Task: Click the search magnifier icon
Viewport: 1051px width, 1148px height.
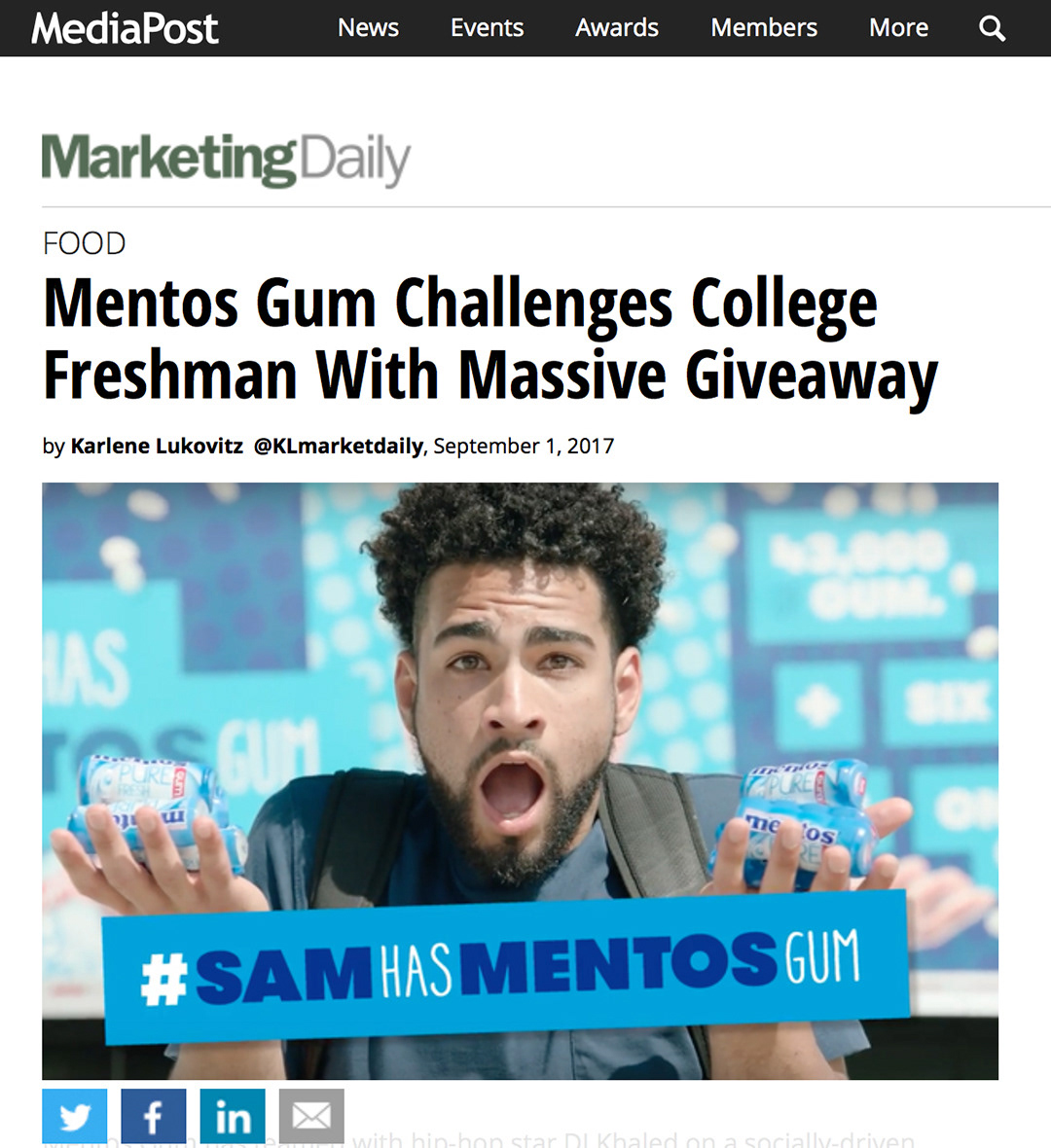Action: coord(992,28)
